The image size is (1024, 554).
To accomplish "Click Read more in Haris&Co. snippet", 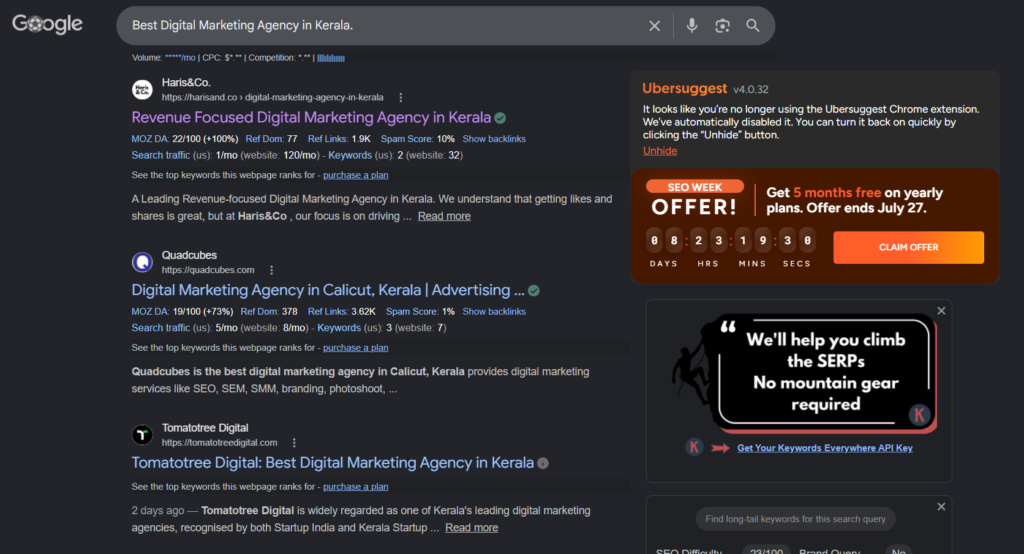I will click(x=444, y=216).
